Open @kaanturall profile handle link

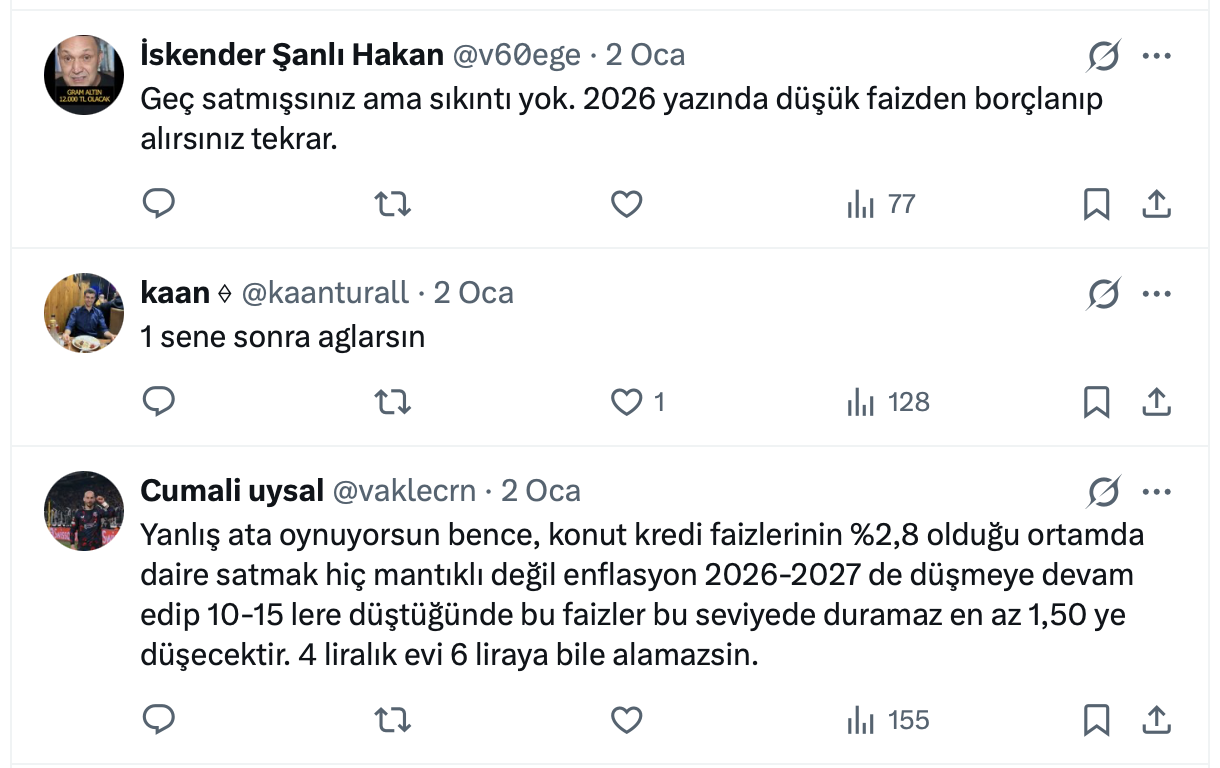(x=326, y=293)
